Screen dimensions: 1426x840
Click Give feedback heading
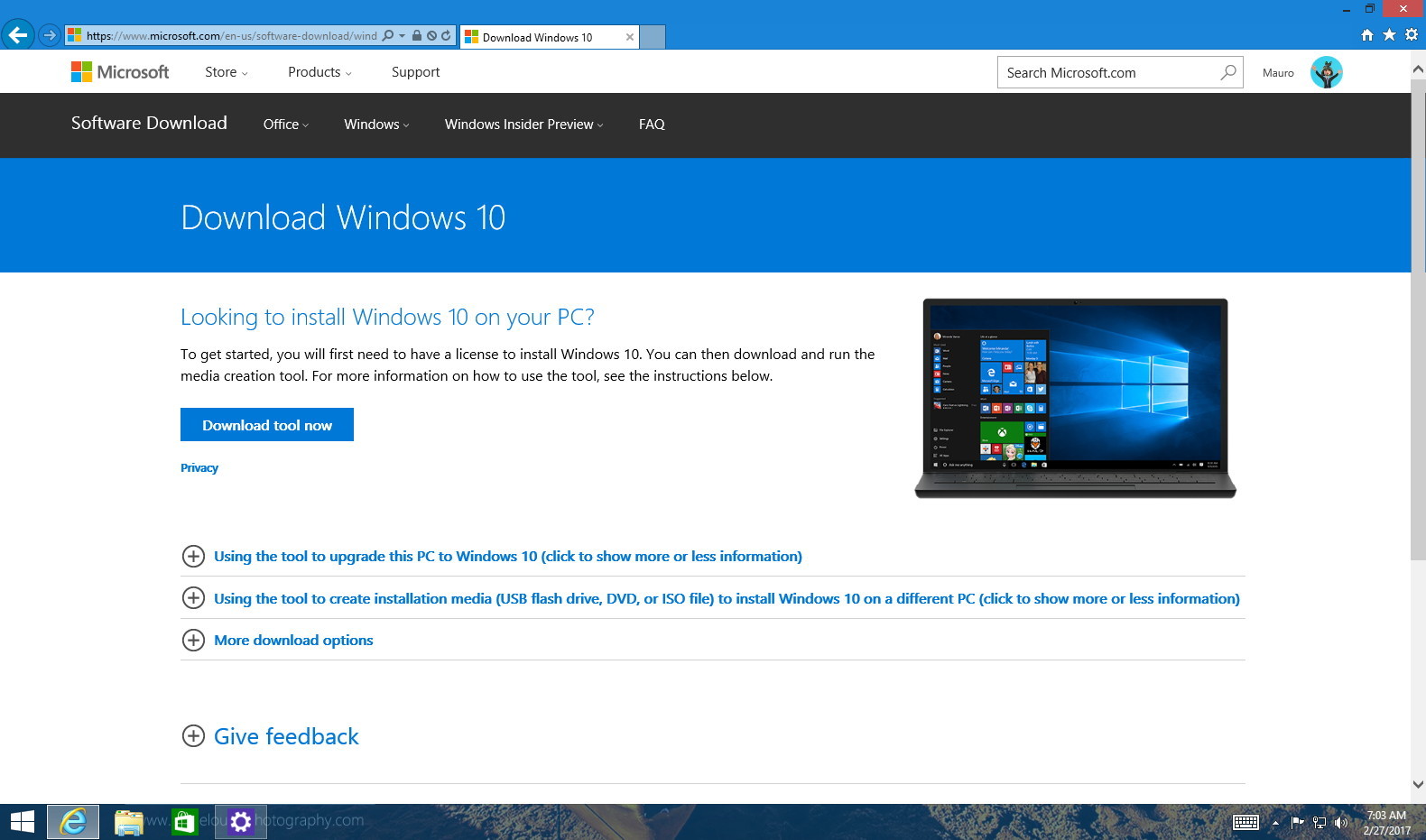(286, 736)
